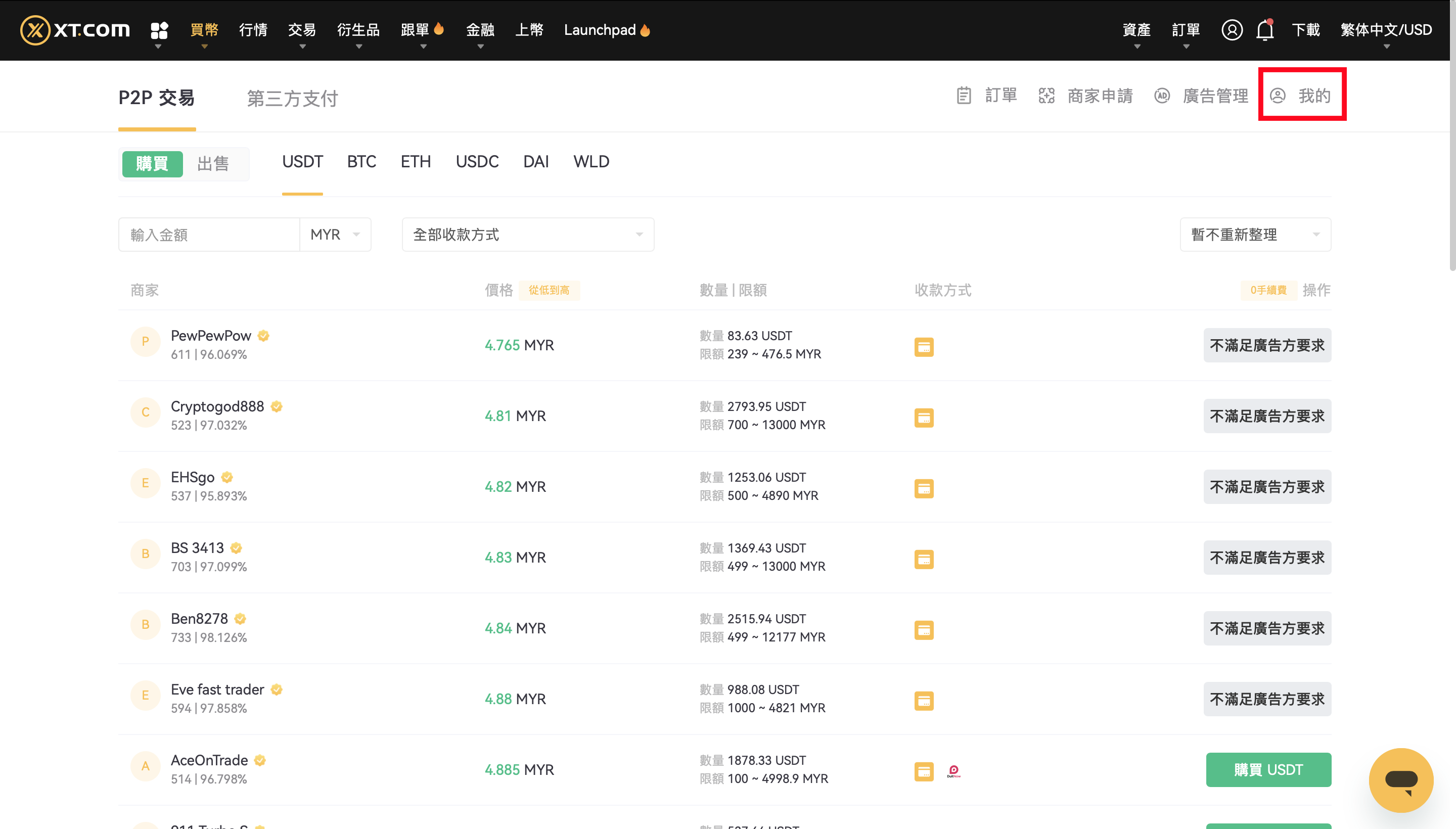Select the USDT coin tab
This screenshot has height=829, width=1456.
pos(302,162)
